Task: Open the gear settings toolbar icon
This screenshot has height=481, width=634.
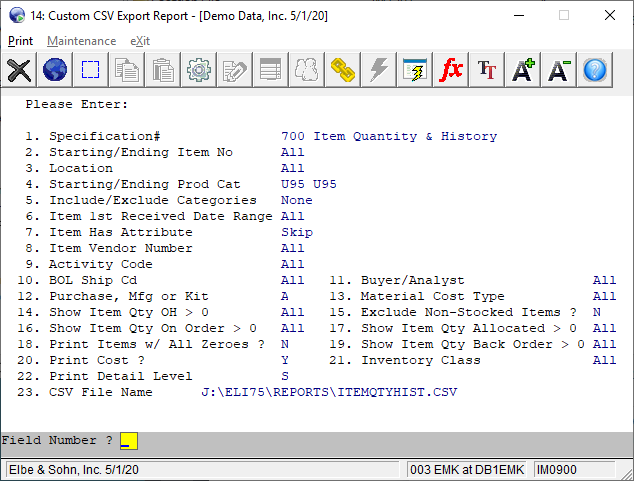Action: pos(199,70)
